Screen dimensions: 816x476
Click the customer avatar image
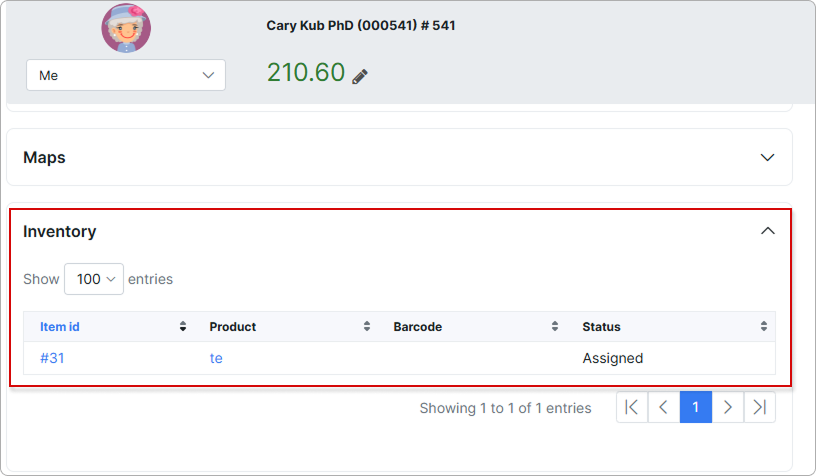click(x=126, y=29)
